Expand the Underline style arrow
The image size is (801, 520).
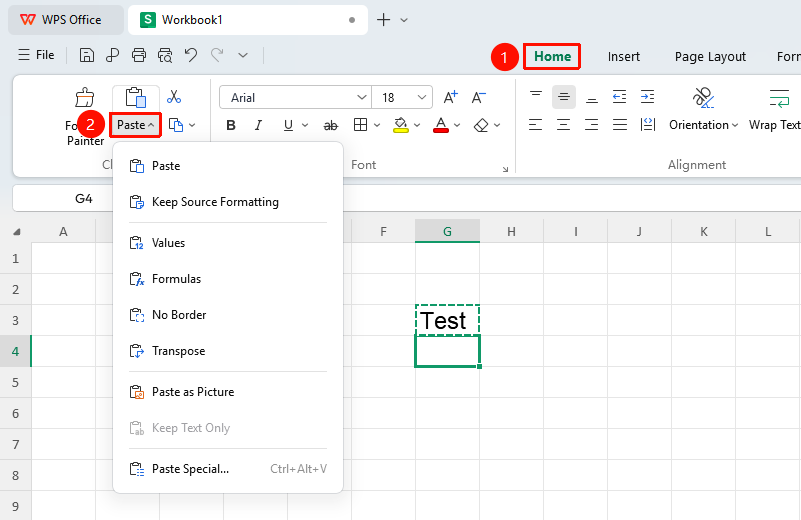coord(305,125)
